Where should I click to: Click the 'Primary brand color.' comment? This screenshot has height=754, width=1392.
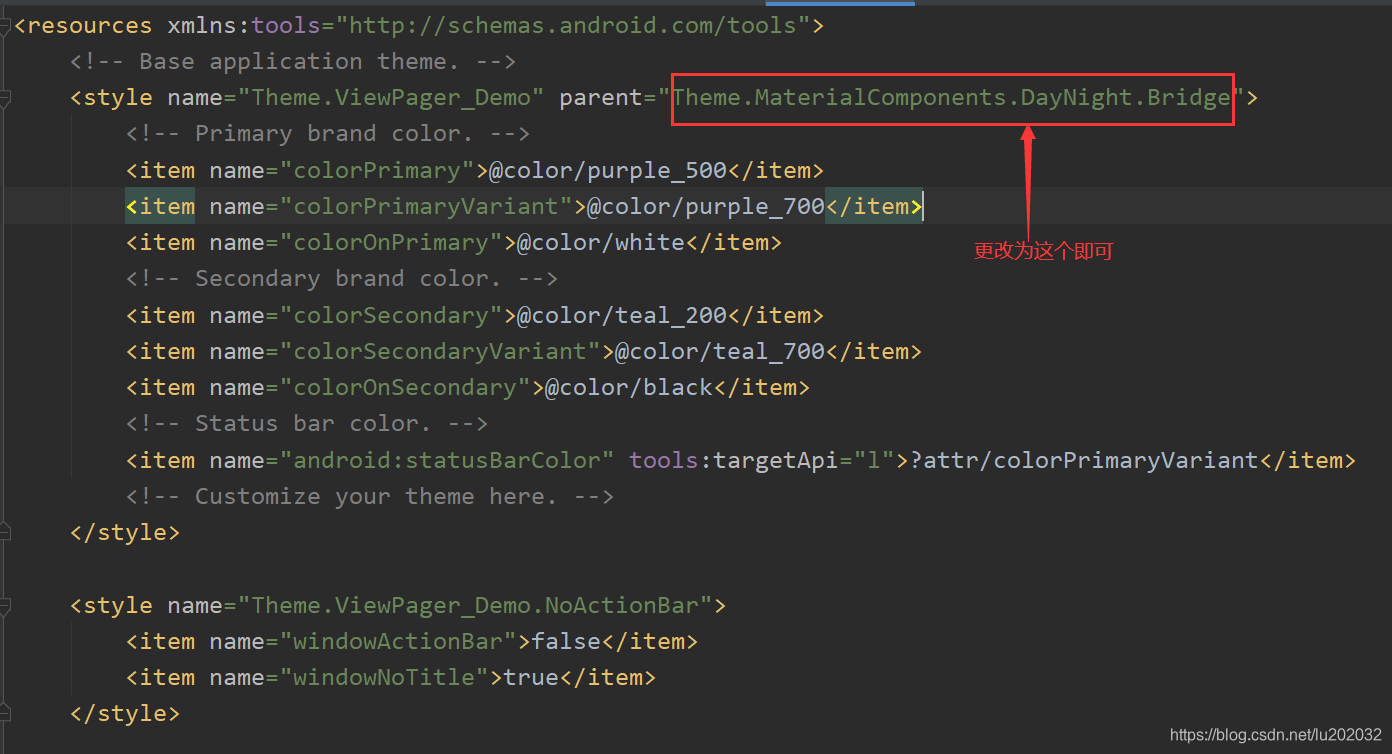[x=328, y=134]
